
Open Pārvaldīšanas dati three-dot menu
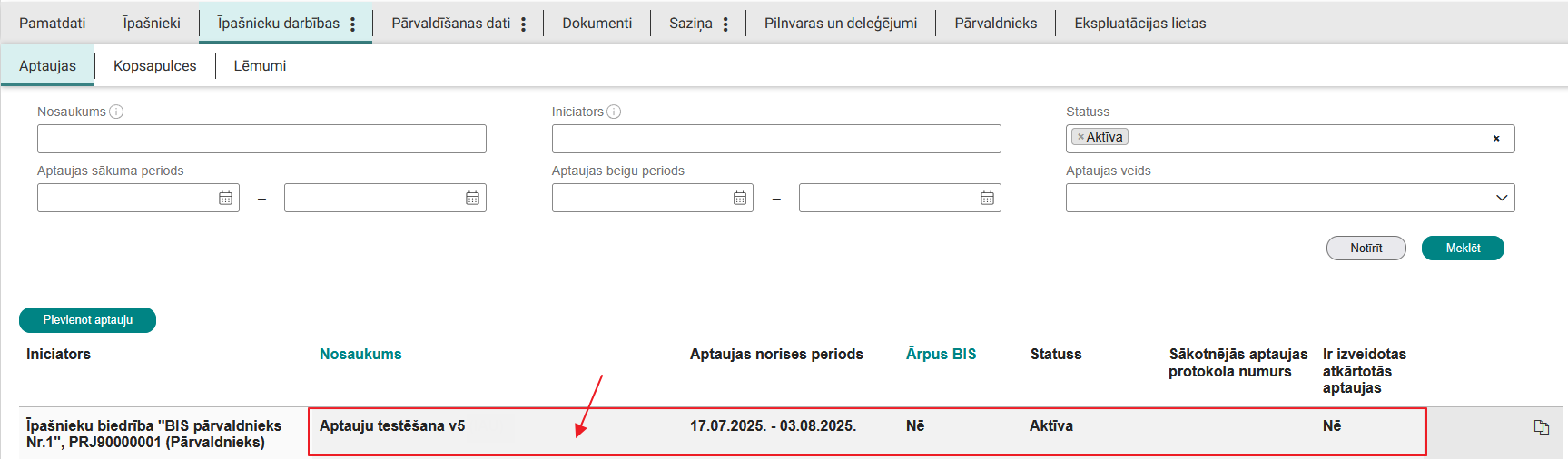point(524,24)
